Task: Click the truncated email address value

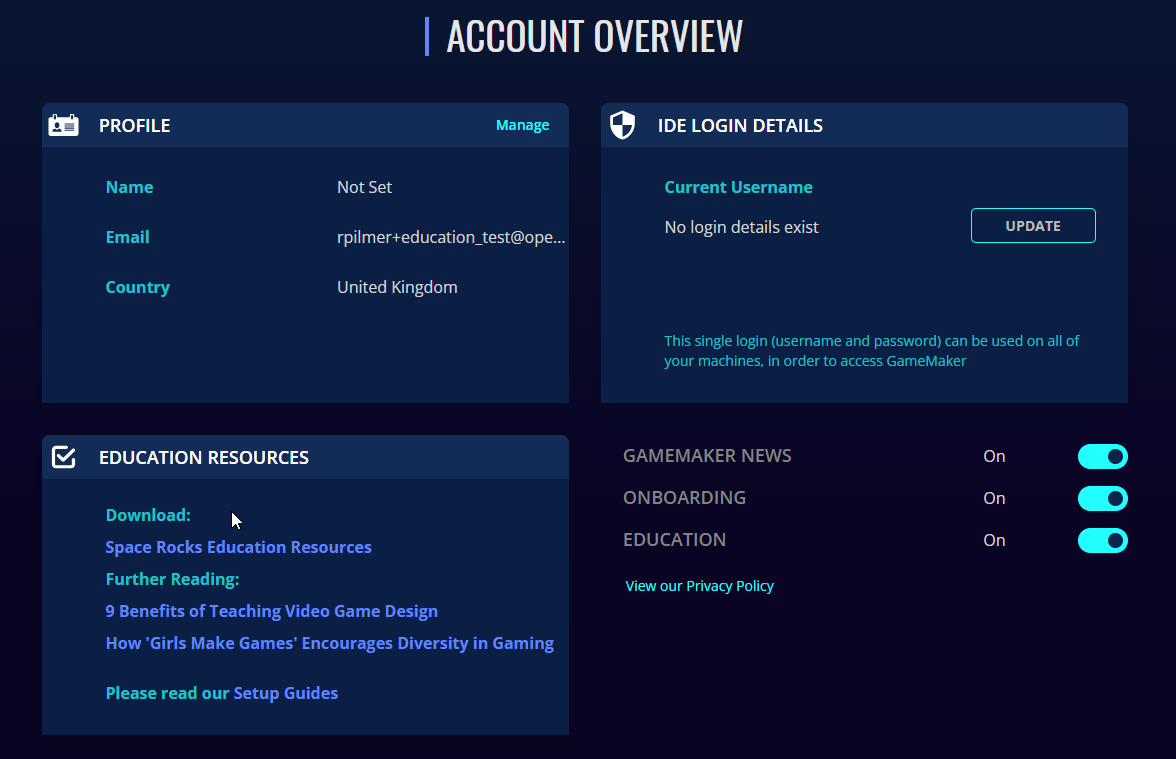Action: point(450,237)
